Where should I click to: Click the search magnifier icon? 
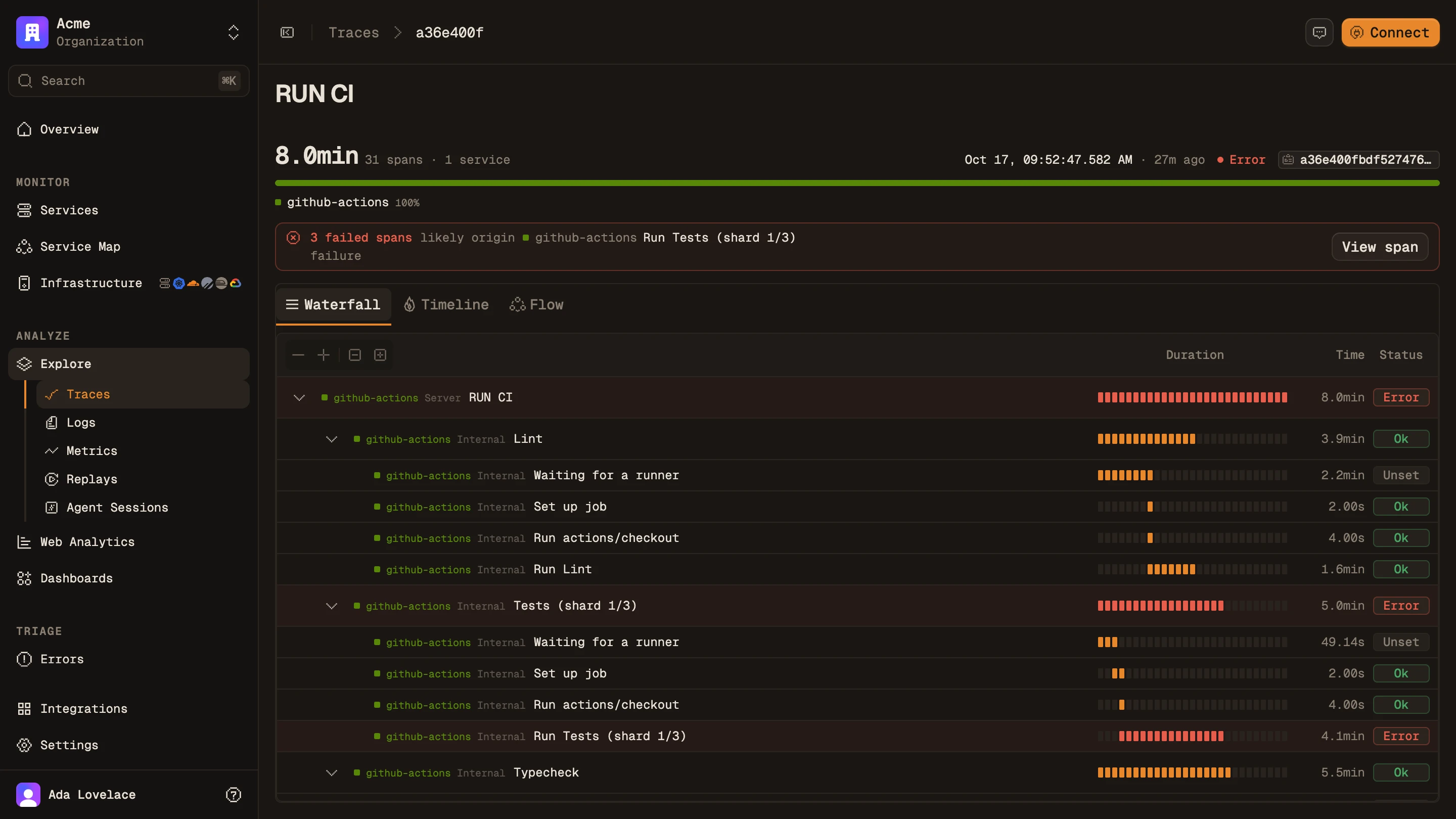(x=25, y=81)
